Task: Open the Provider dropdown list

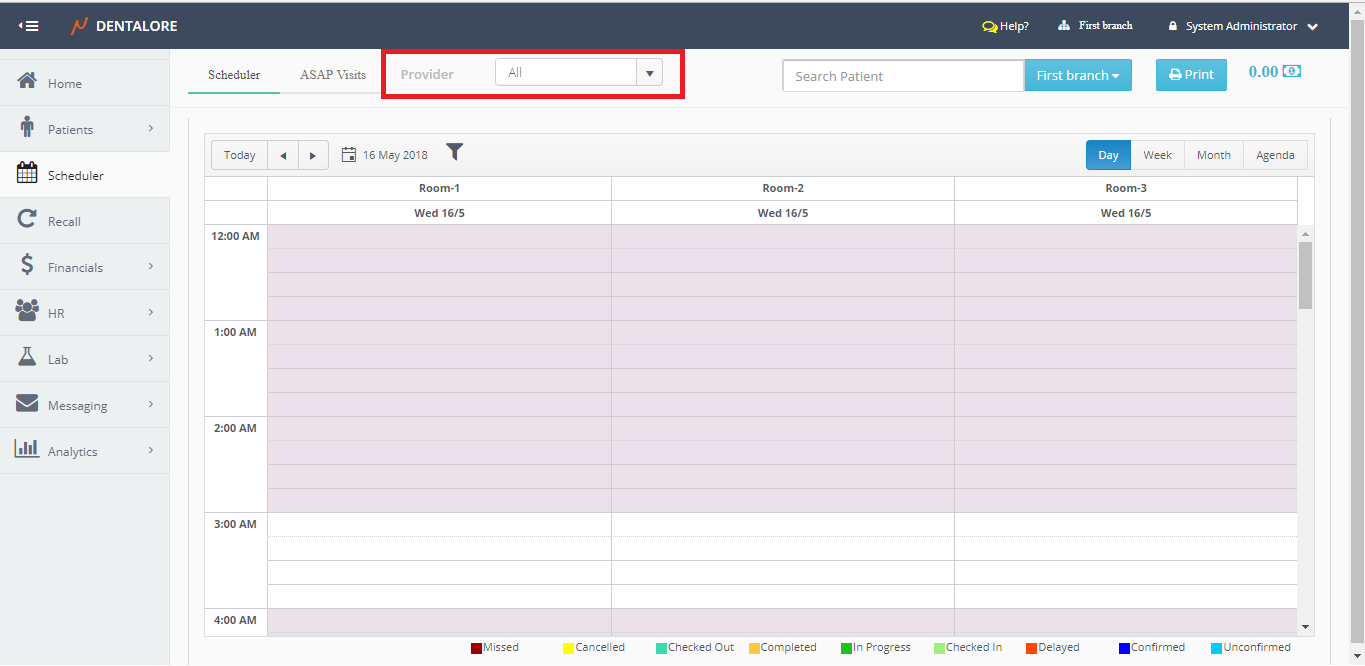Action: (x=649, y=73)
